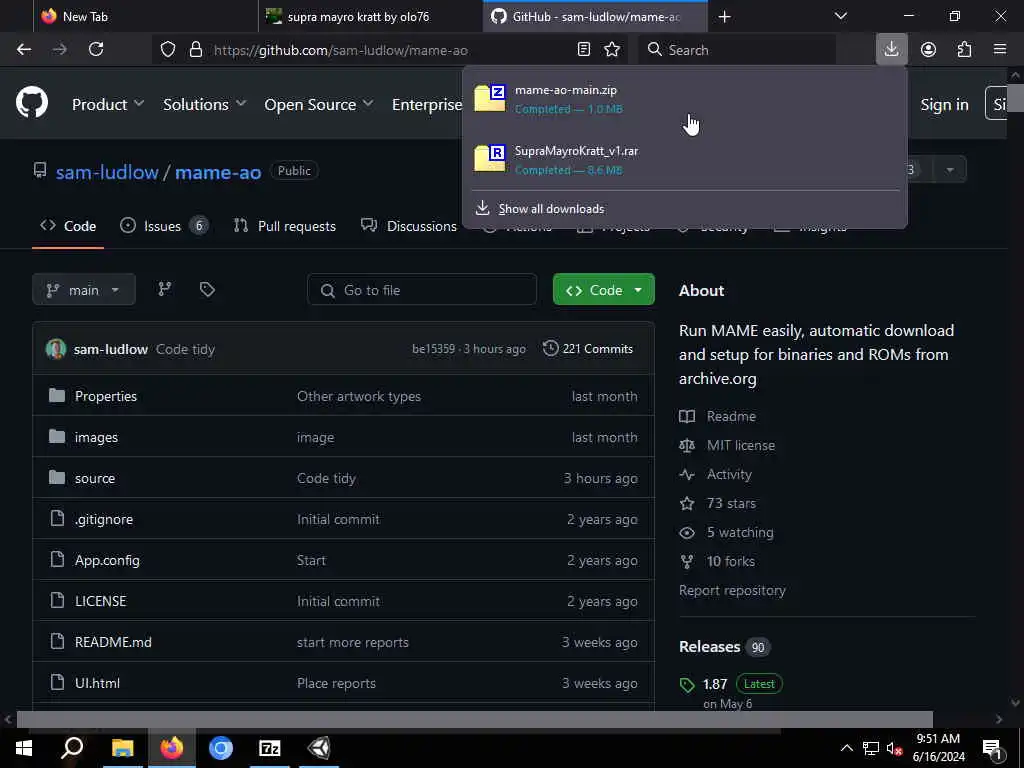Screen dimensions: 1024x768
Task: Open the branches icon next to main
Action: [x=165, y=289]
